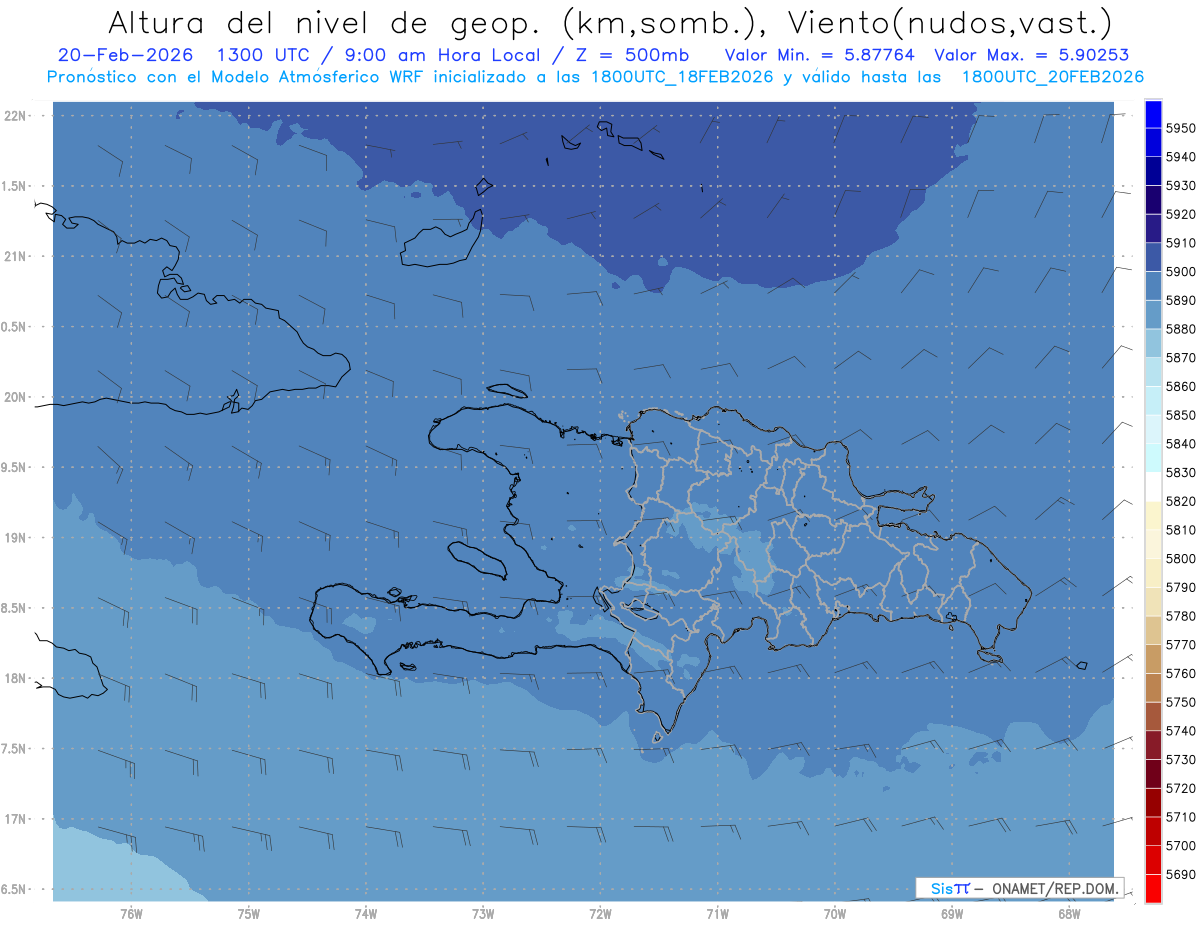Click the '68W' longitude label
1200x927 pixels.
[x=1069, y=914]
